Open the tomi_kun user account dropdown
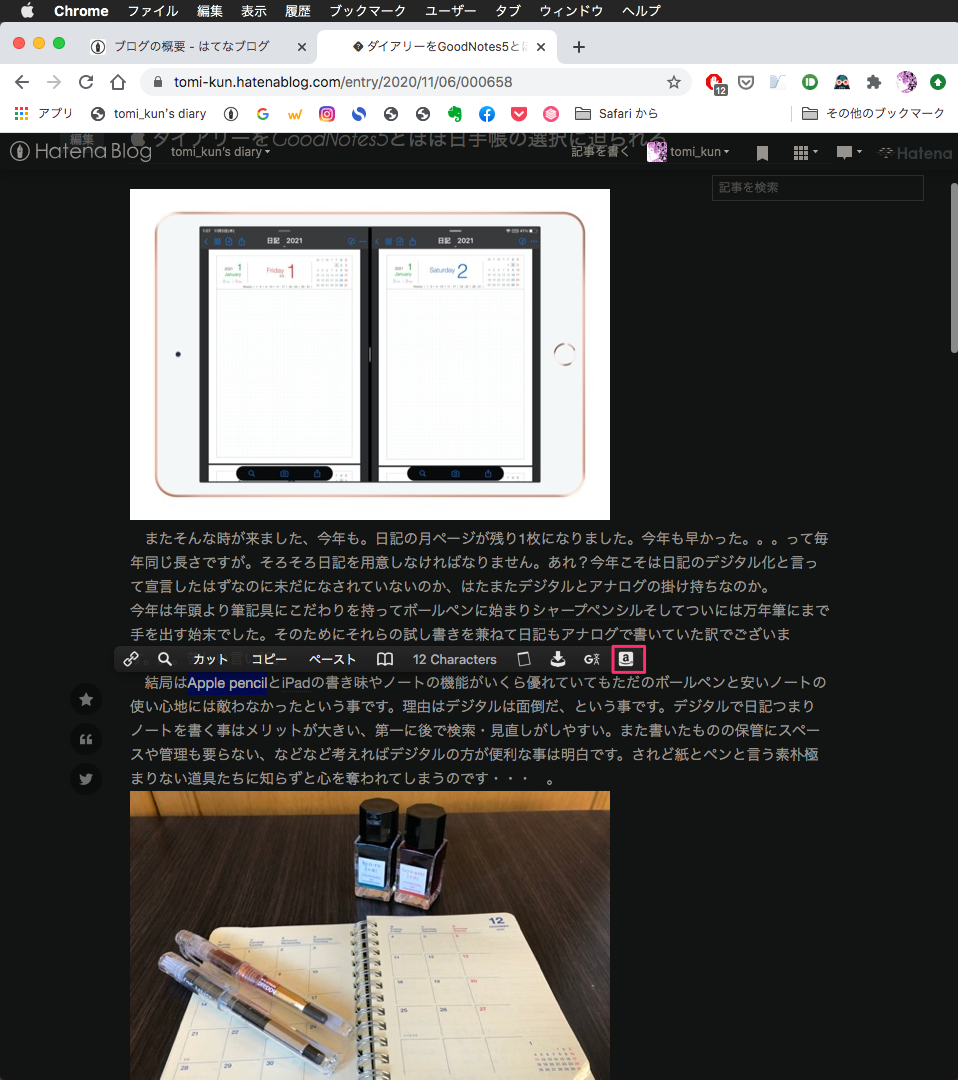Viewport: 958px width, 1080px height. point(697,152)
